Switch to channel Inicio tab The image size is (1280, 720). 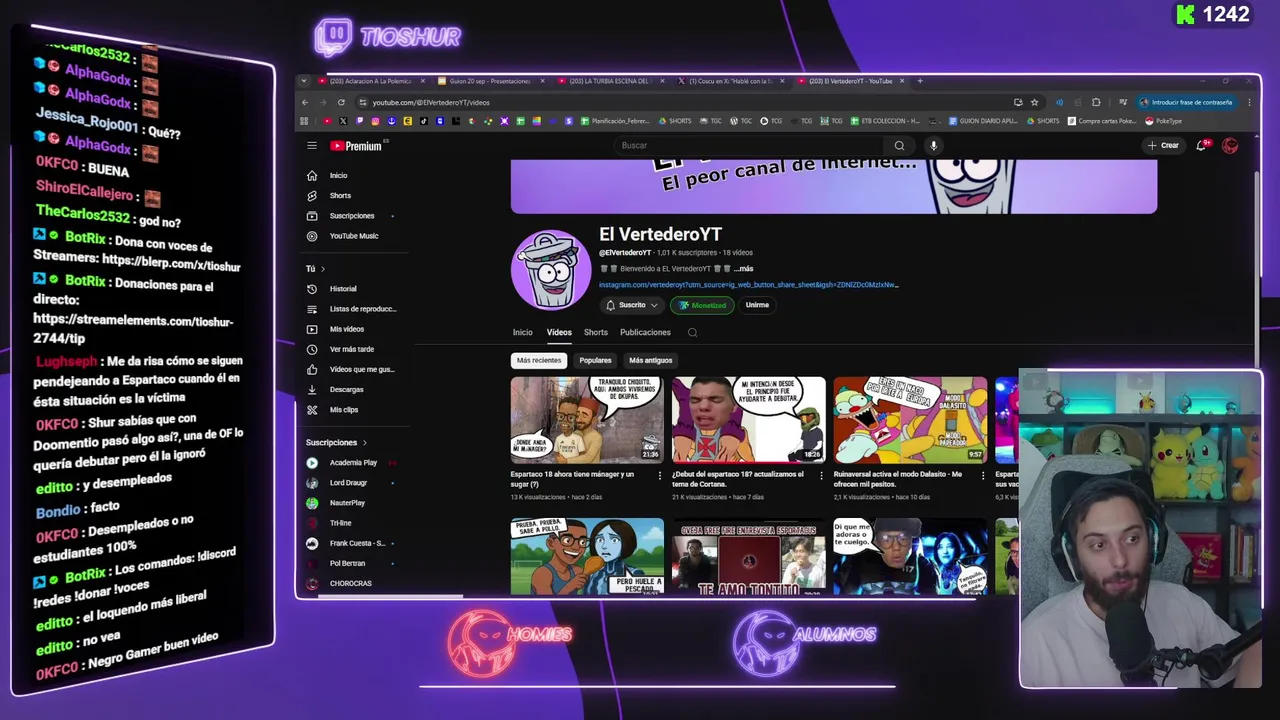(x=522, y=333)
